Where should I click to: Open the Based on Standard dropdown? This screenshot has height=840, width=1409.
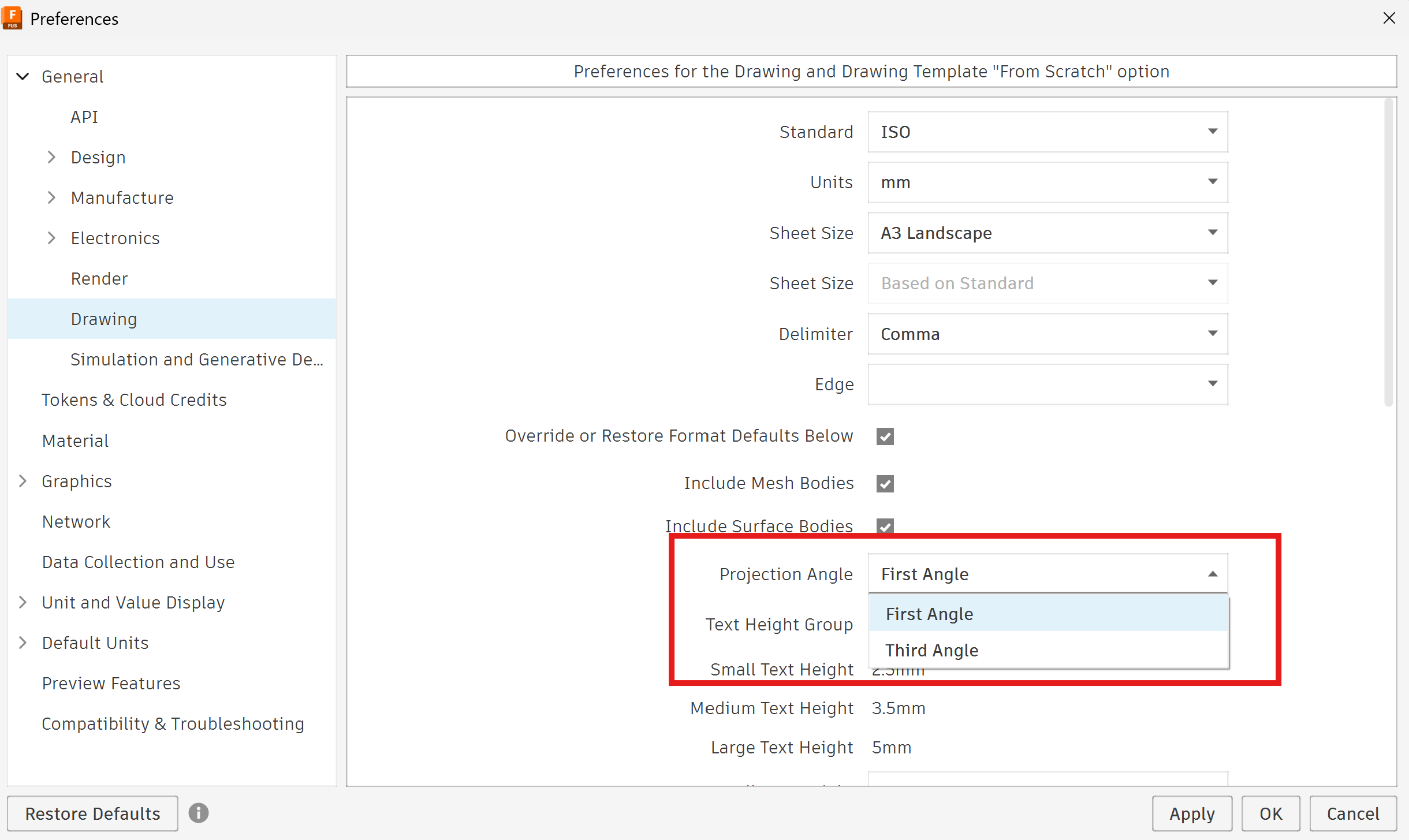[1048, 283]
